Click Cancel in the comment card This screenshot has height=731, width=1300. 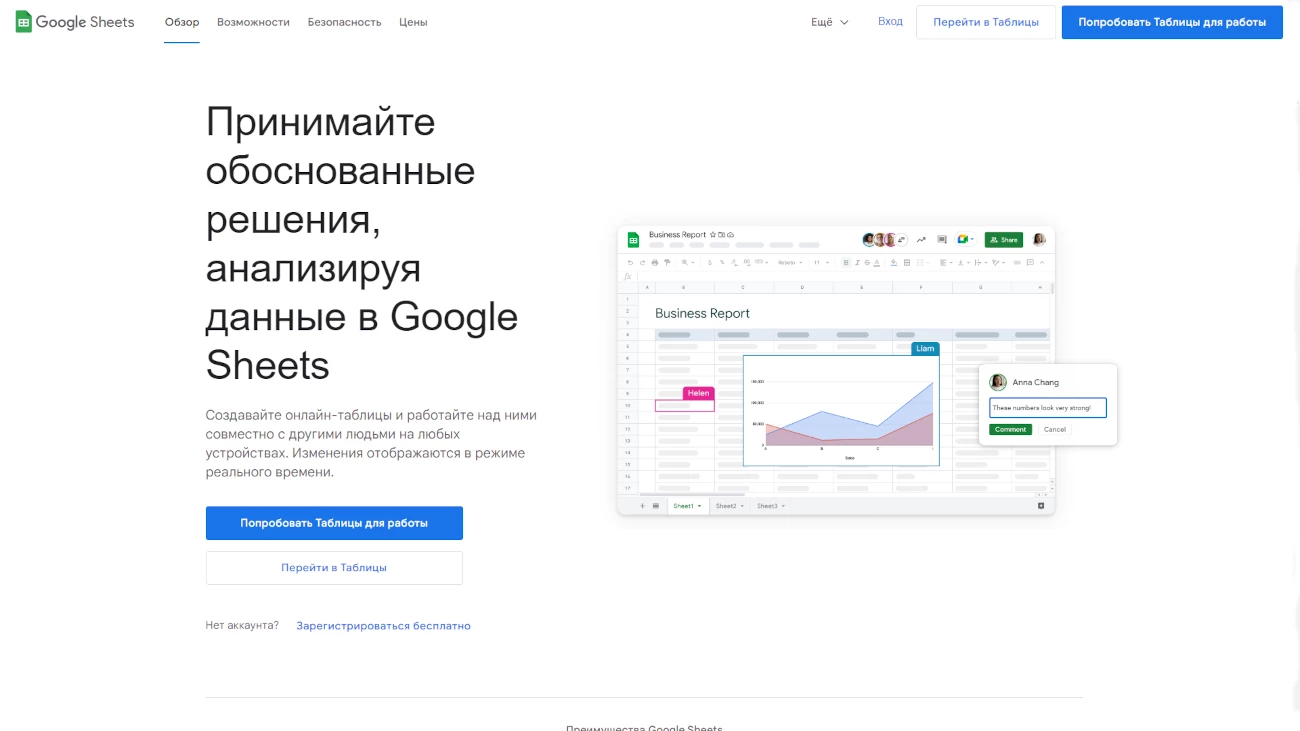click(x=1054, y=429)
